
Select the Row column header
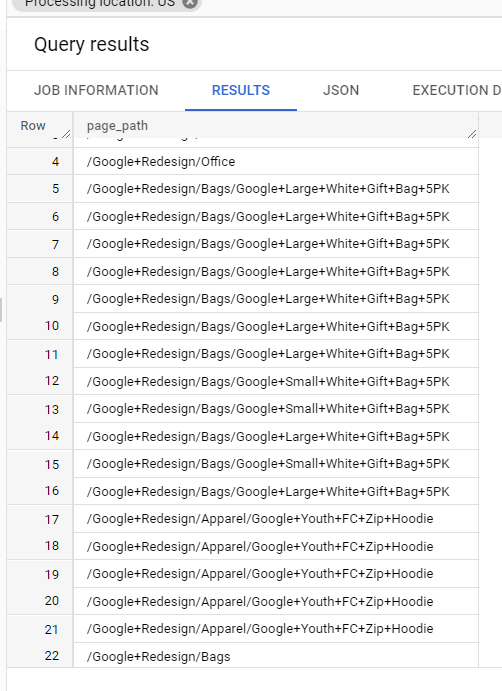point(40,126)
